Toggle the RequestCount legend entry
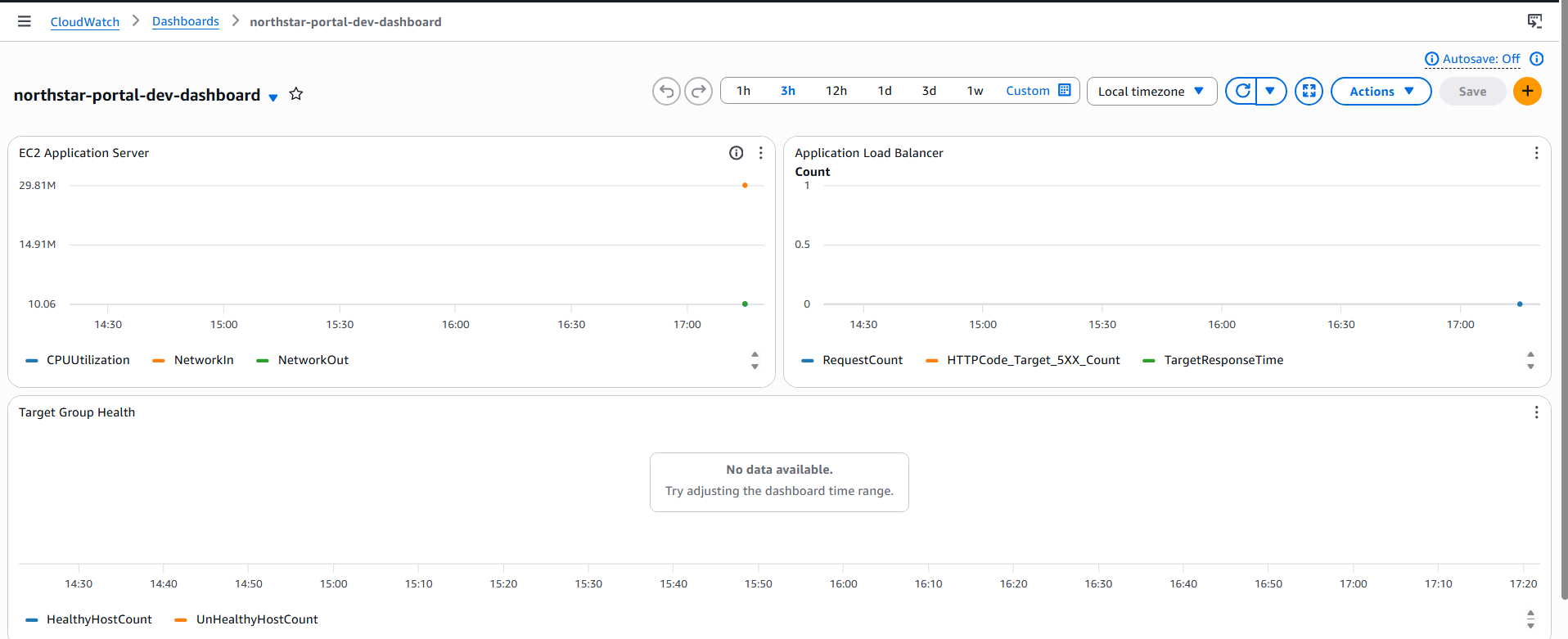 pos(852,360)
